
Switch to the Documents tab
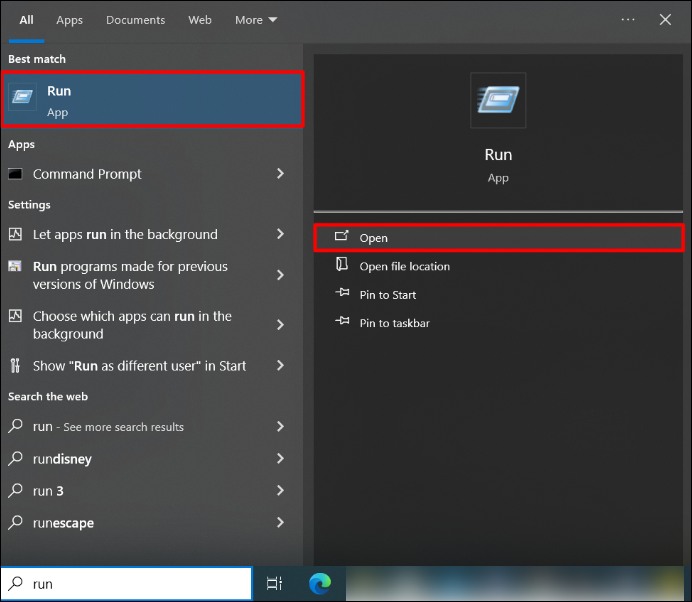tap(135, 20)
